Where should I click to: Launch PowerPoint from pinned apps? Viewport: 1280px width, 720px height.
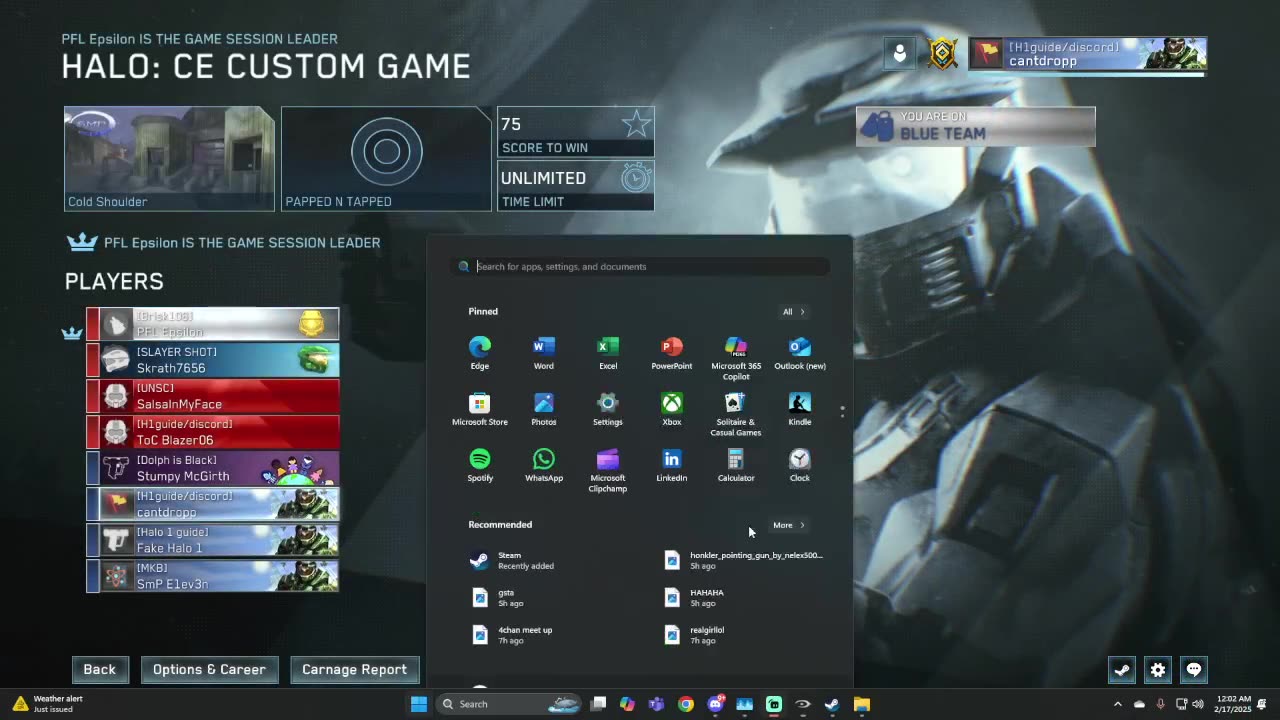[x=671, y=353]
